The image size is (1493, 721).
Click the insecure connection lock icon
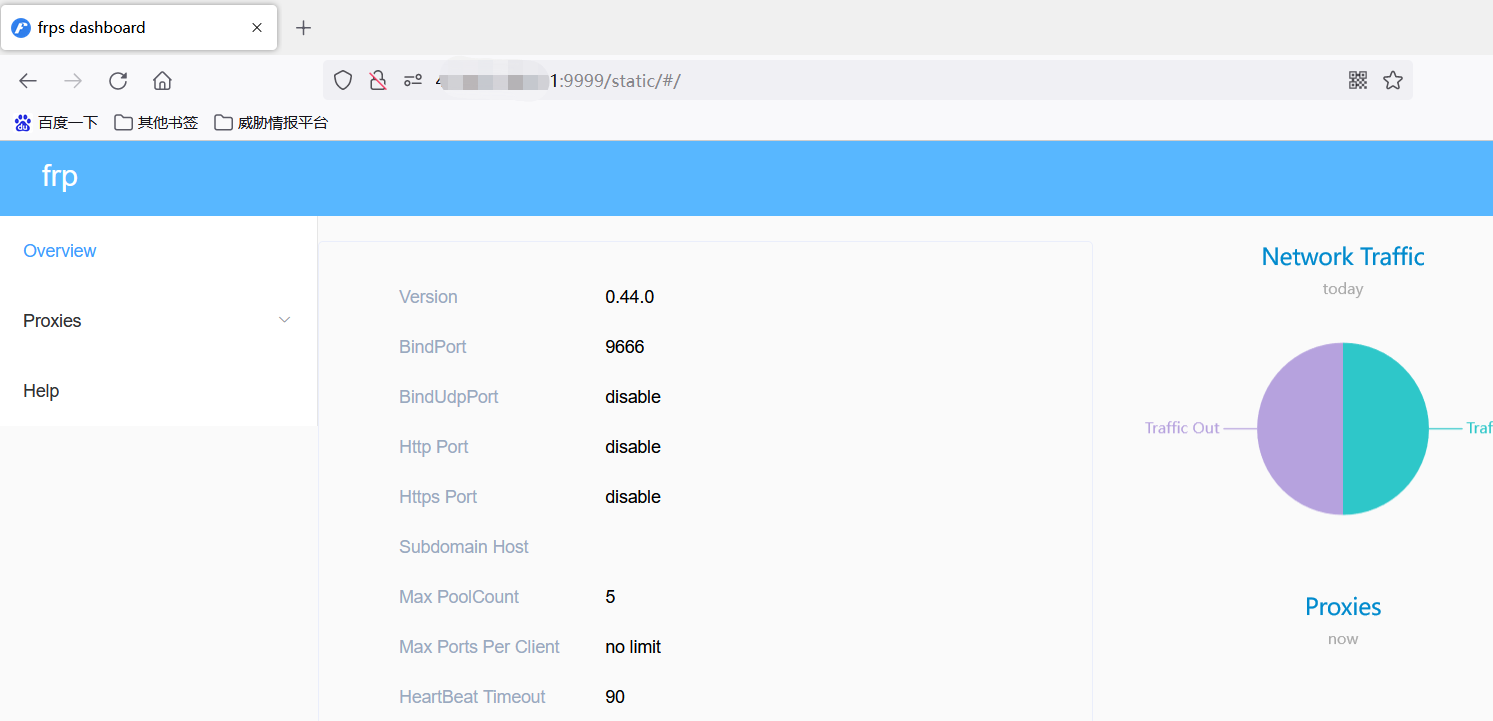point(378,81)
